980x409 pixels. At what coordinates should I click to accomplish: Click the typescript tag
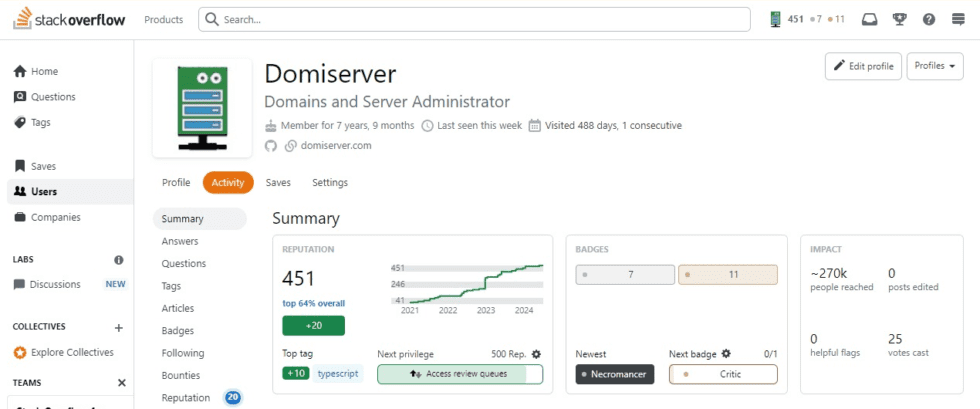(337, 373)
